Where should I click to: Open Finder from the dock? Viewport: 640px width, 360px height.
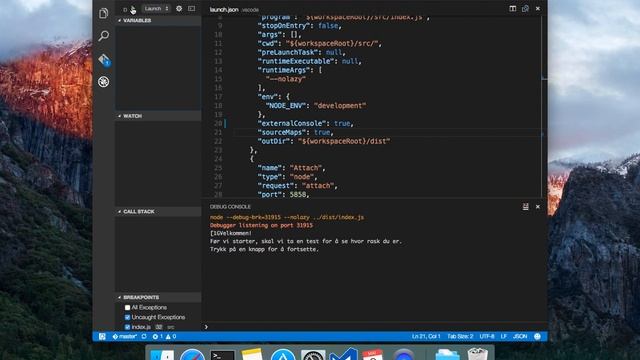point(162,355)
